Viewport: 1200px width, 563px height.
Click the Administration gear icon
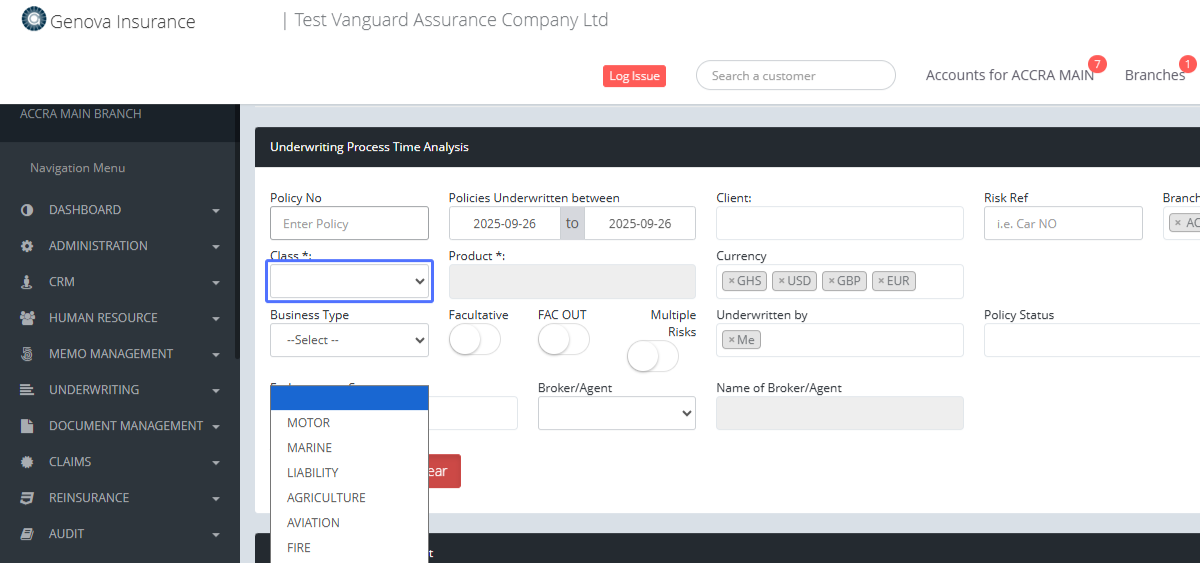pos(27,246)
